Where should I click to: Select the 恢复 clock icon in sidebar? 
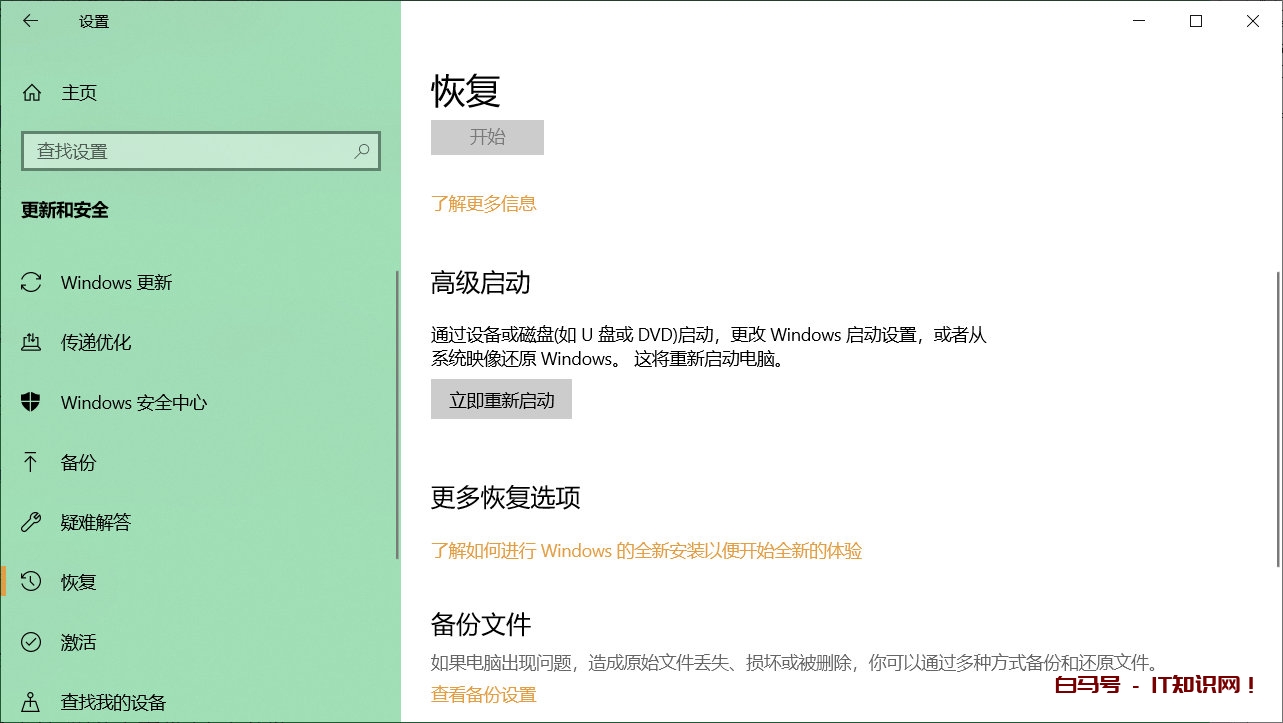31,583
